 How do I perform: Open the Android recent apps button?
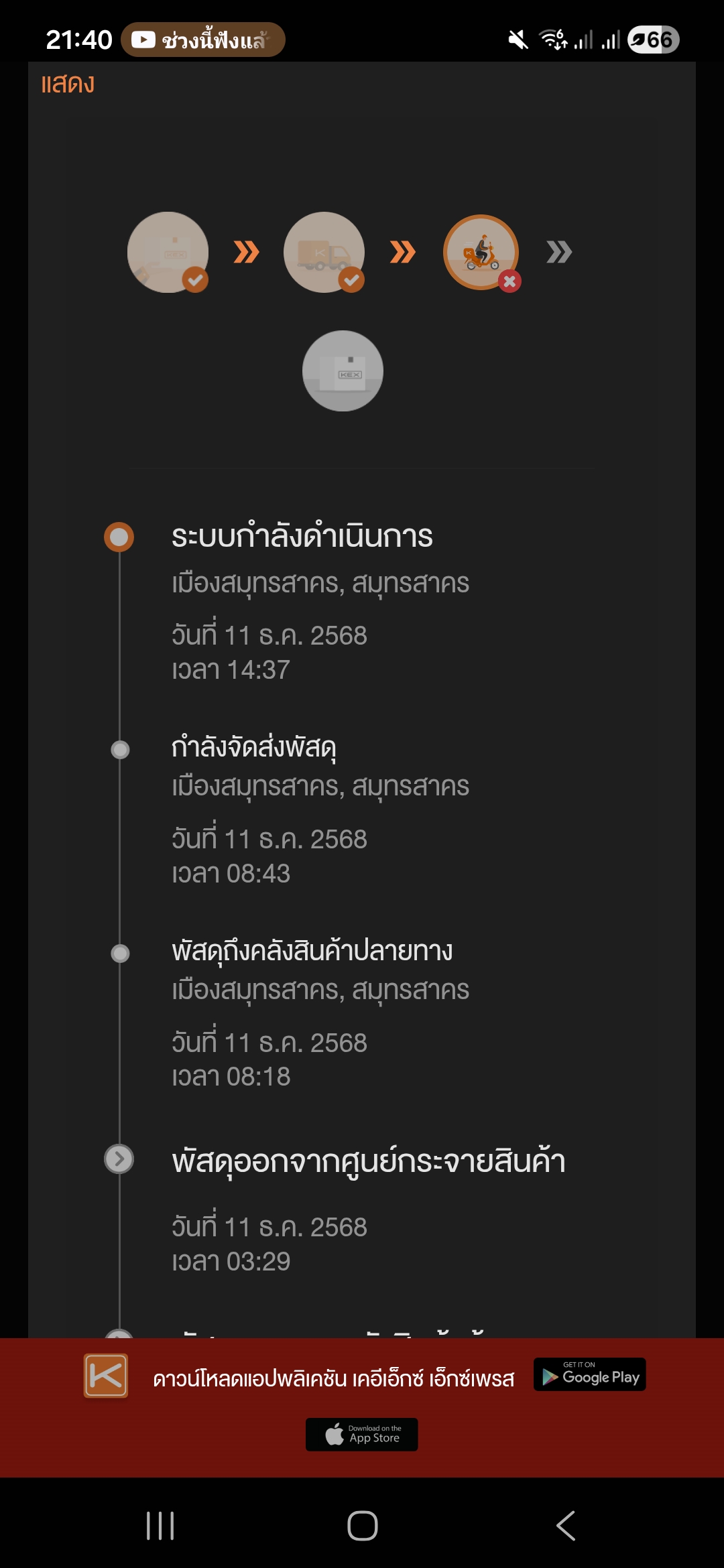160,1526
